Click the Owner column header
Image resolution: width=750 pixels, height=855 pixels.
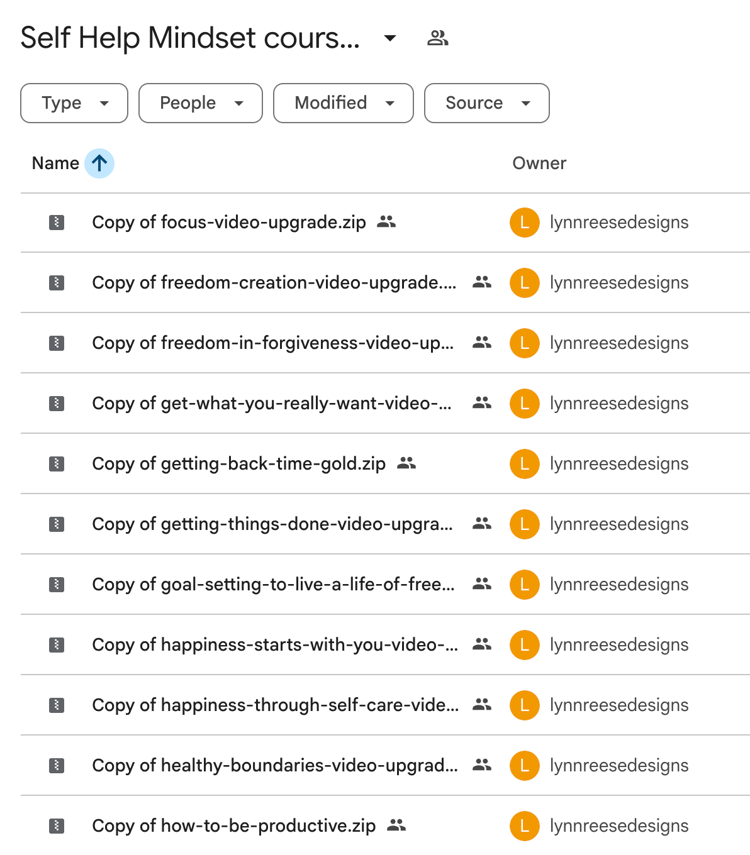tap(539, 163)
